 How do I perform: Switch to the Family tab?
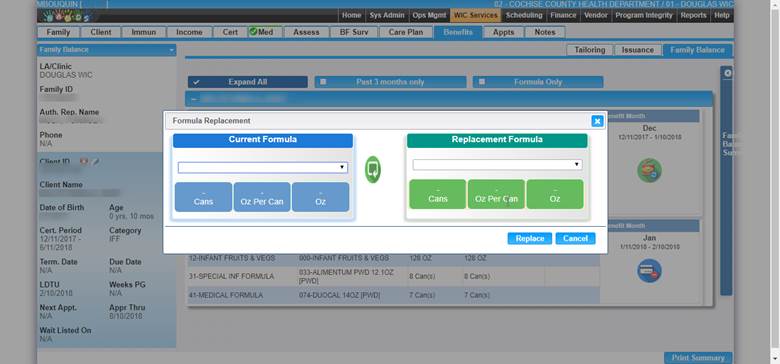pos(58,32)
